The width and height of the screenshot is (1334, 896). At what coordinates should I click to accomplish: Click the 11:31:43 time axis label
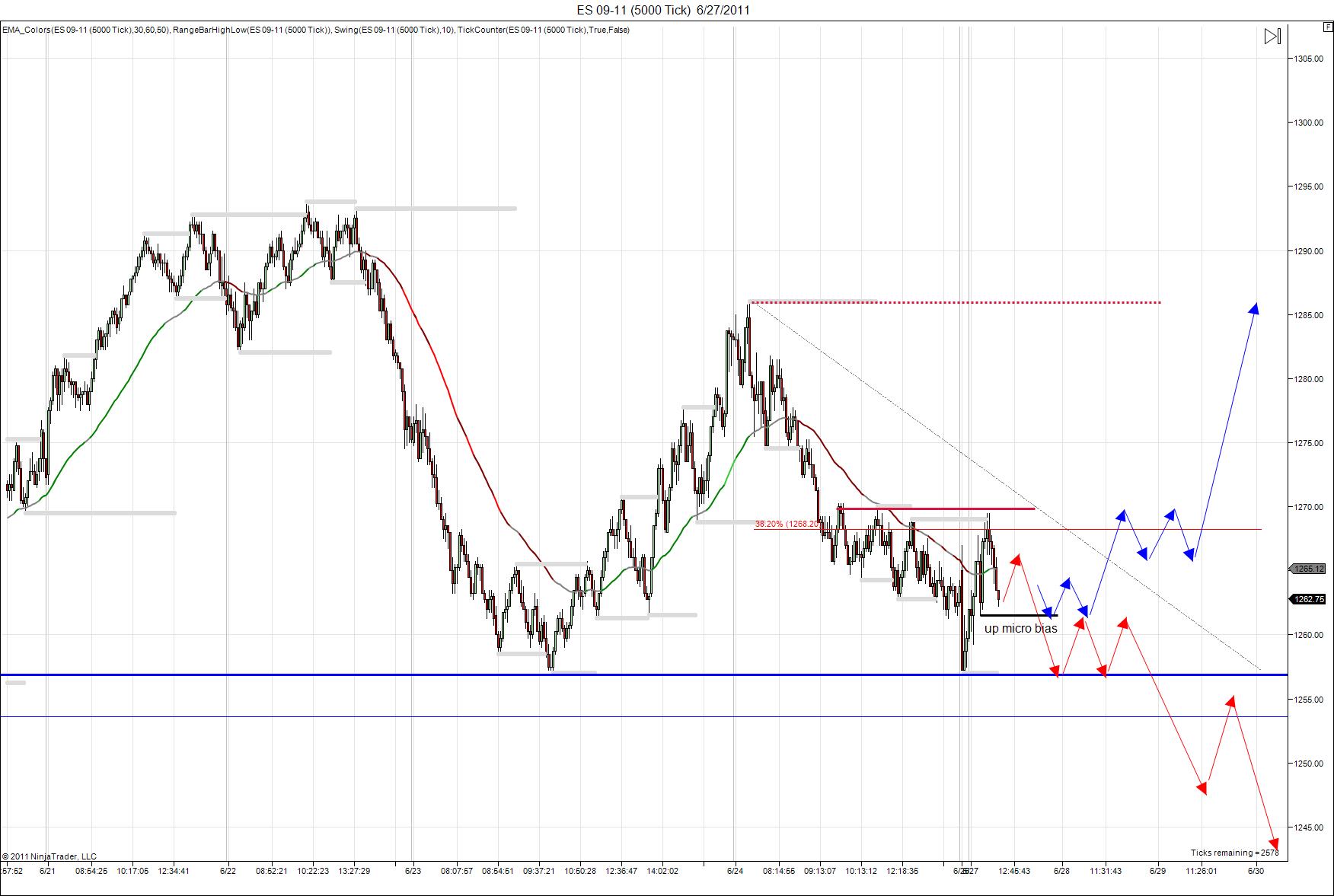pos(1105,871)
